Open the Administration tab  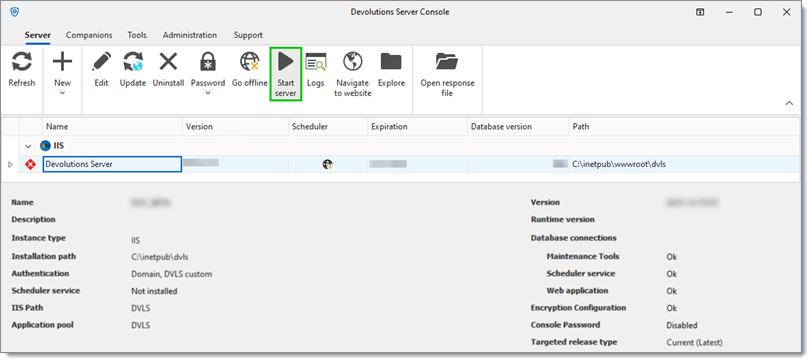190,35
